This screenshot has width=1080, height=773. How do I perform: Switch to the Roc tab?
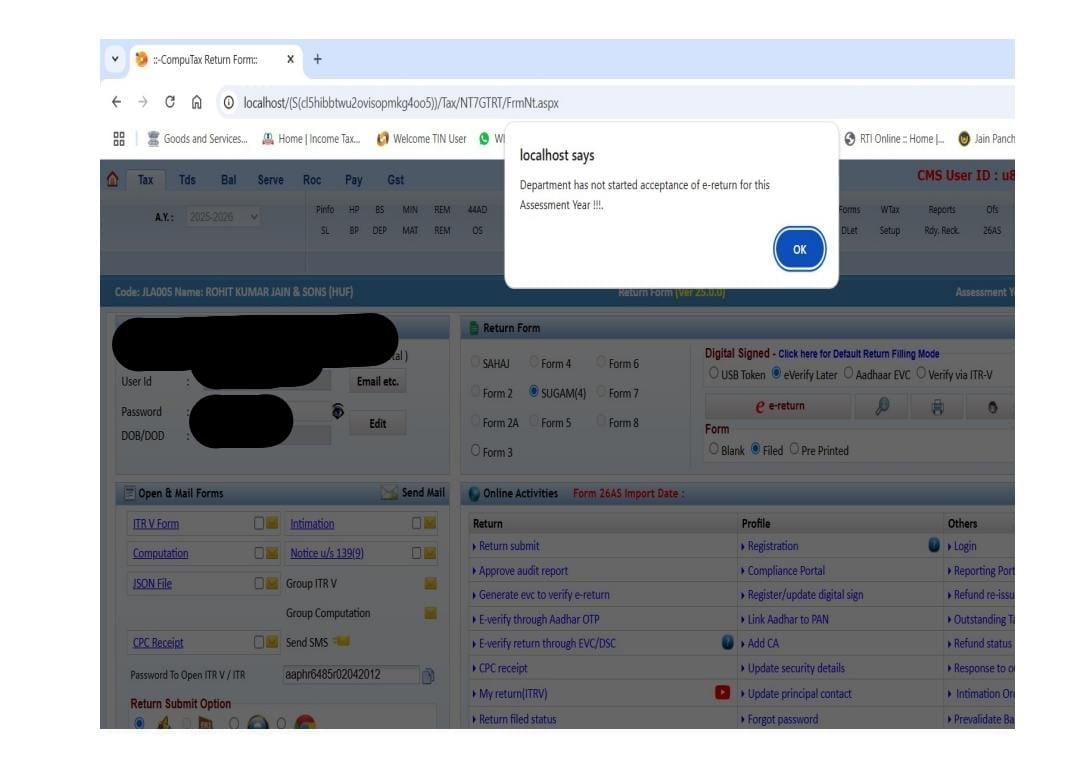click(x=312, y=180)
